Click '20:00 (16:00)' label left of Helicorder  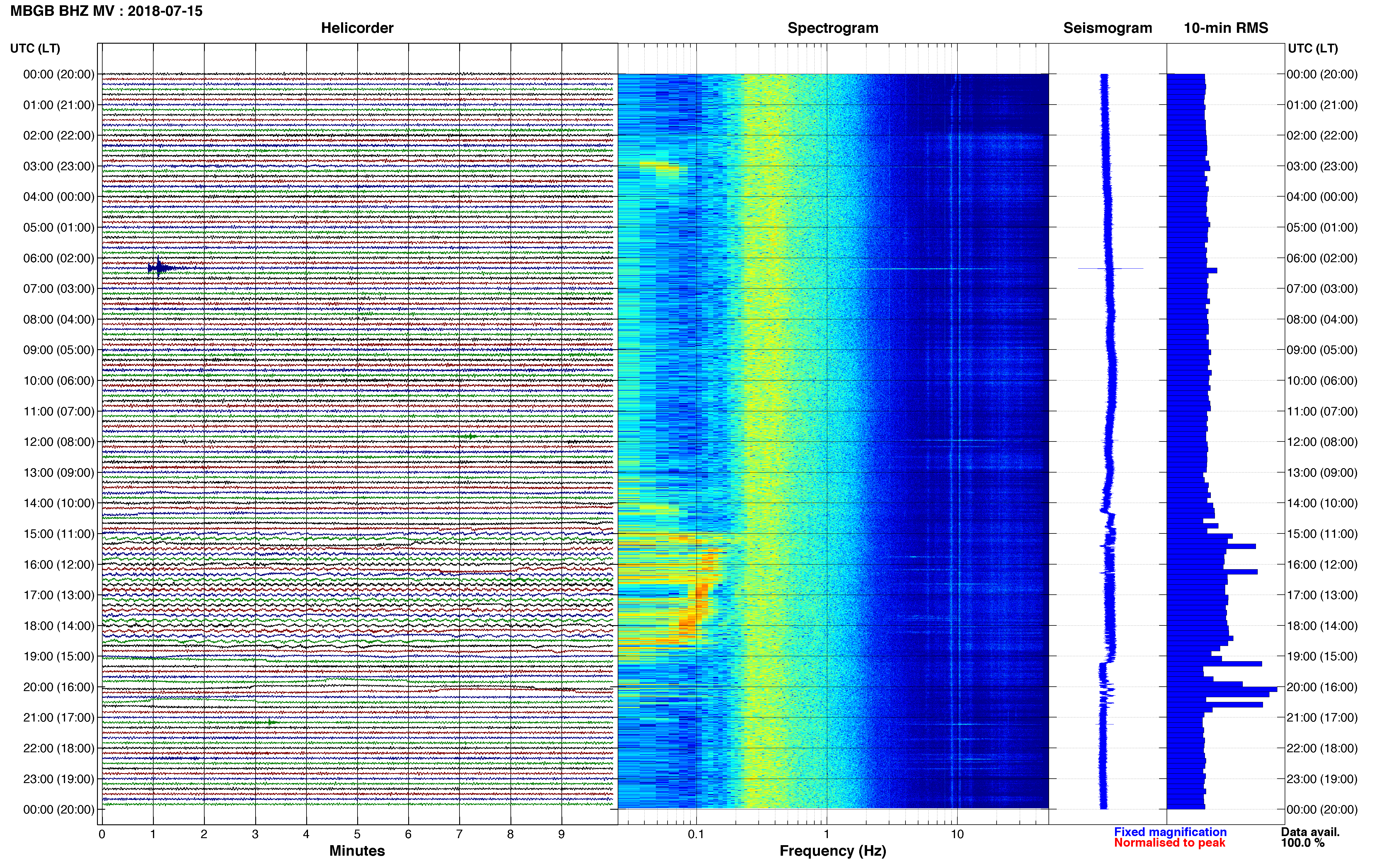pyautogui.click(x=59, y=687)
